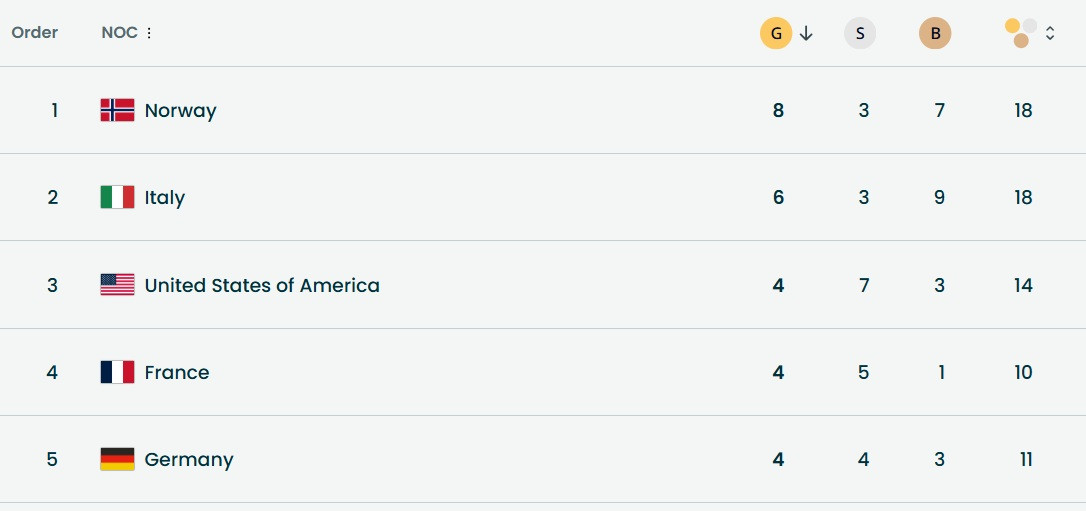Toggle gold column descending sort arrow

[807, 34]
